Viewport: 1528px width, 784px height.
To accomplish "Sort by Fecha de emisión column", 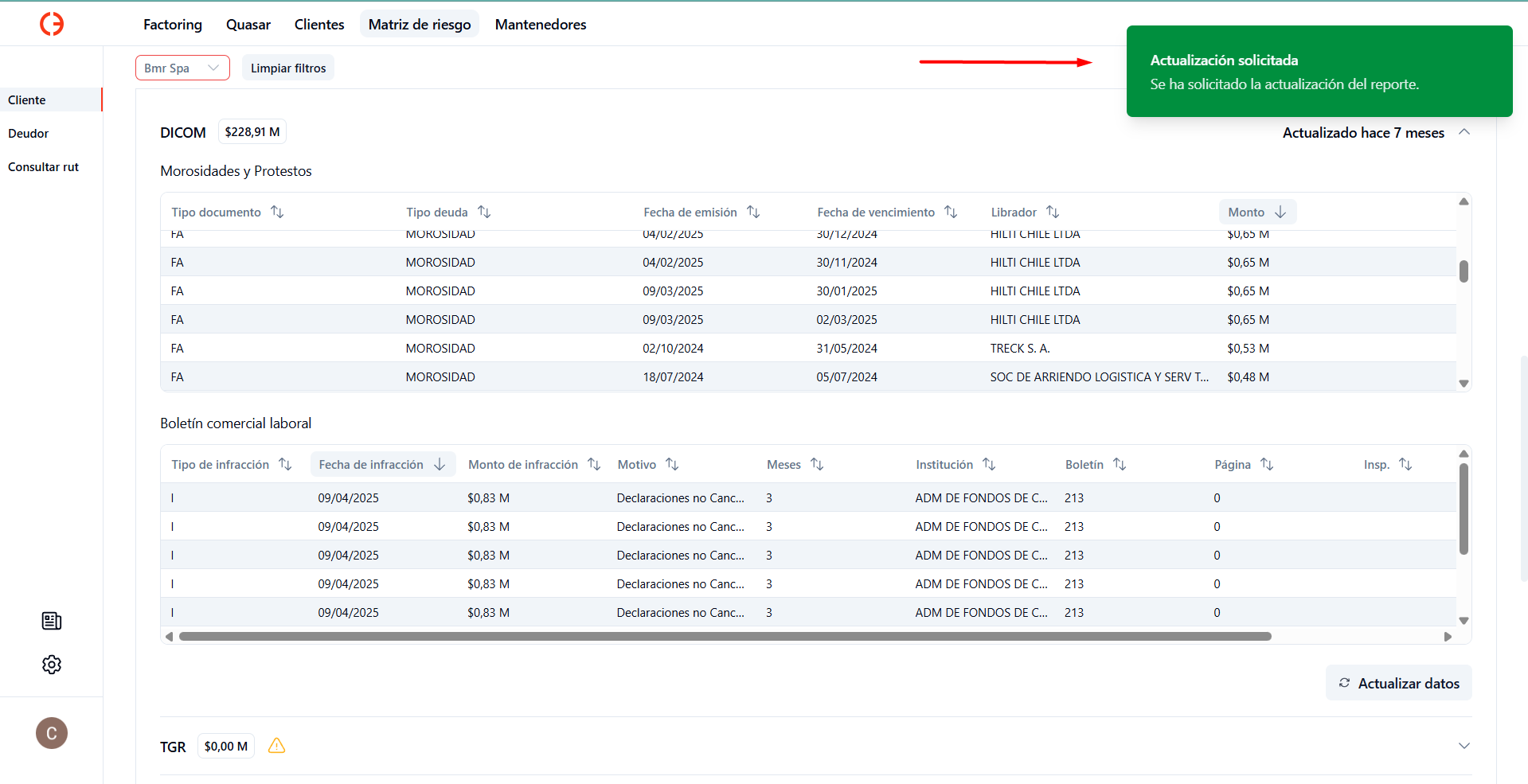I will (x=753, y=212).
